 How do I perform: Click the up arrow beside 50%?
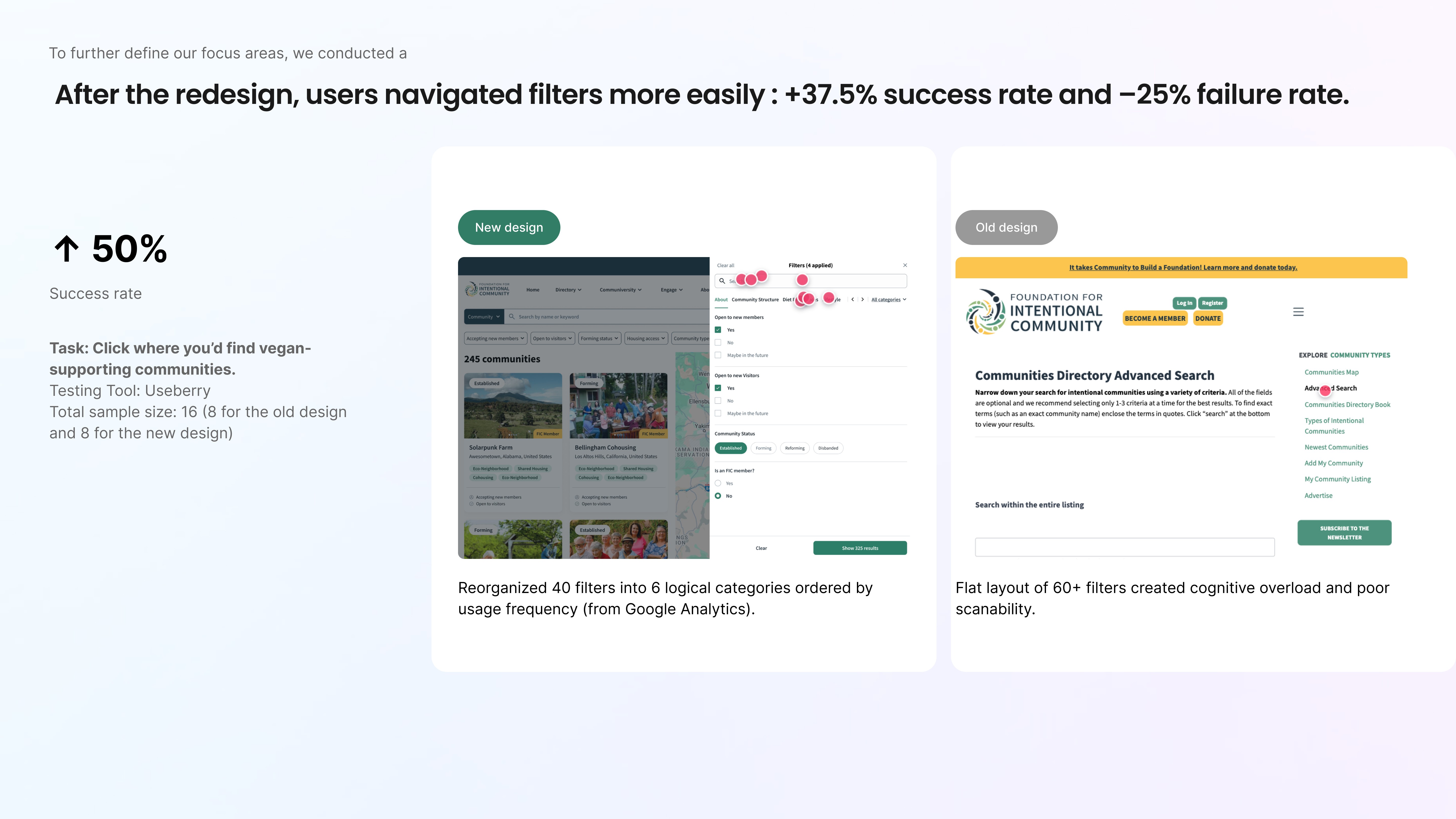[x=67, y=249]
